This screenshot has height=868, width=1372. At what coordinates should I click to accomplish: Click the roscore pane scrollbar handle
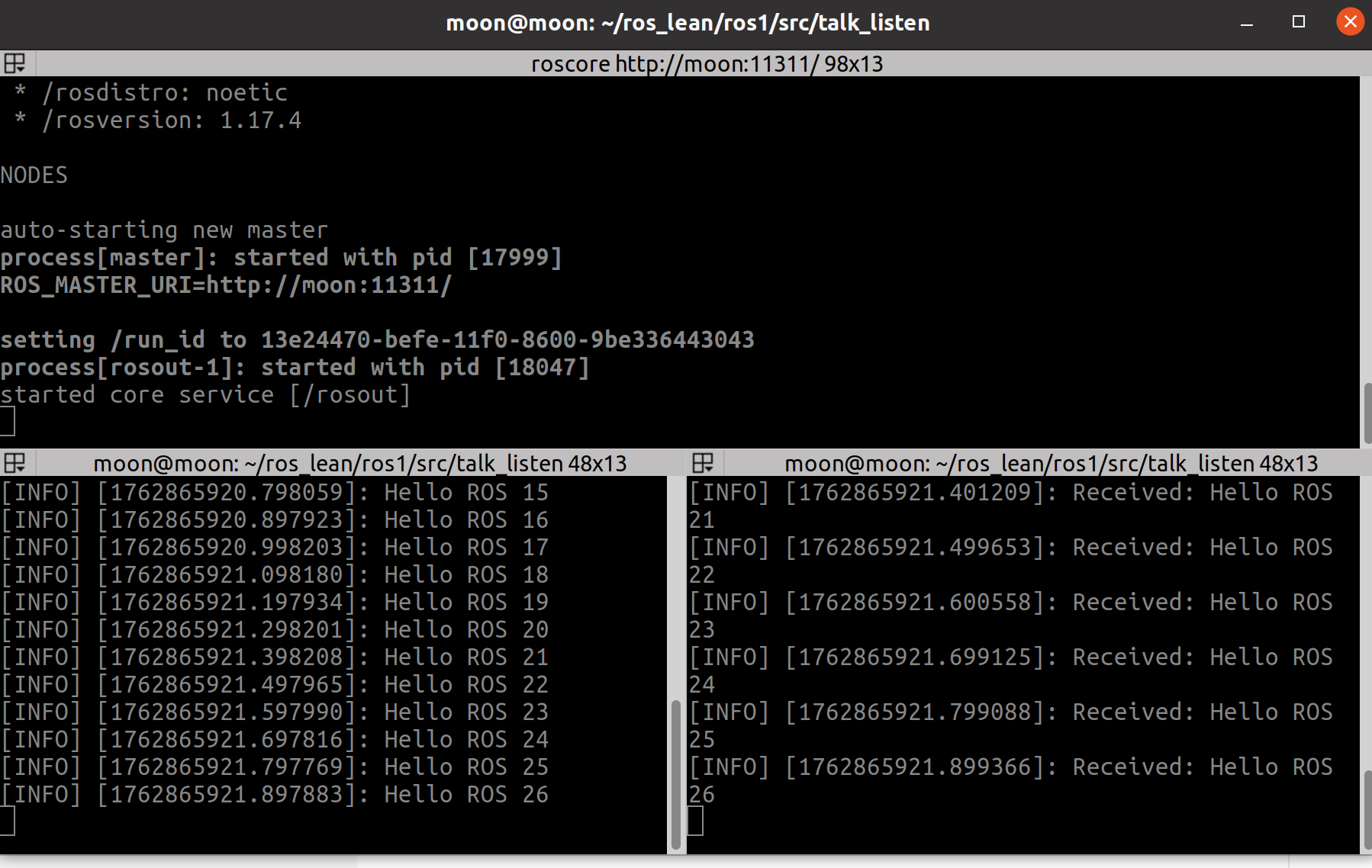(1367, 413)
